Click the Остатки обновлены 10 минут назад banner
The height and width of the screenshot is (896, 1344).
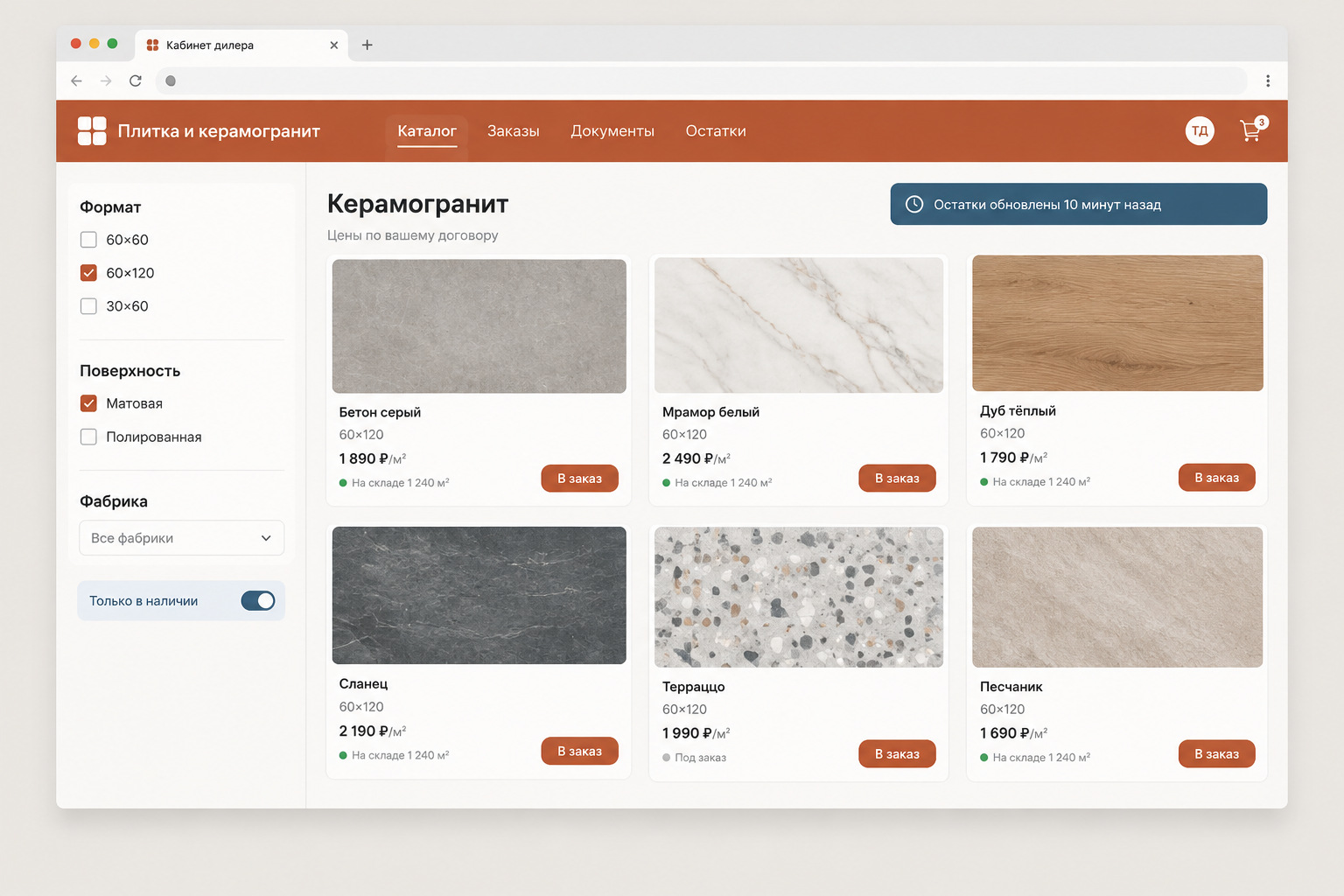pos(1079,204)
